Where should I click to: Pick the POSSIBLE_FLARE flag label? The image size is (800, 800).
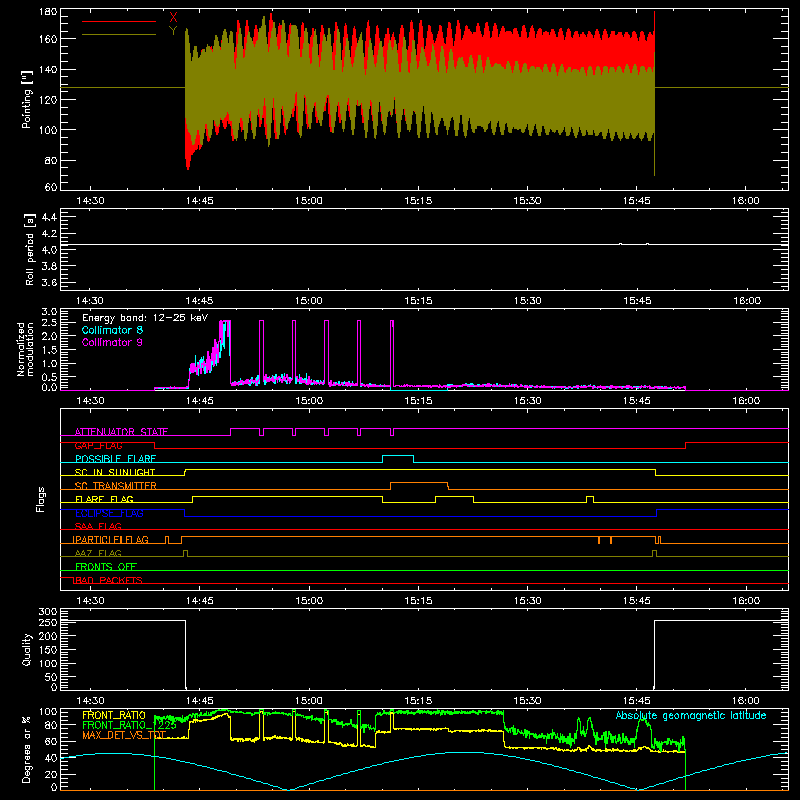115,459
